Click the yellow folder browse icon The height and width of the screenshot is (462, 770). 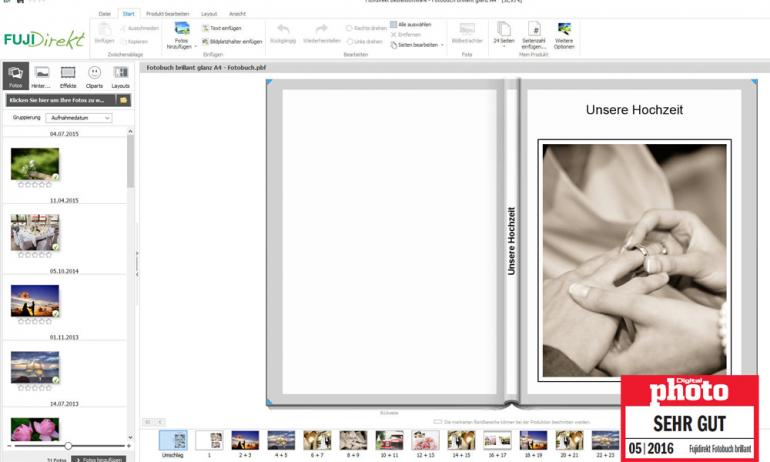pos(123,100)
